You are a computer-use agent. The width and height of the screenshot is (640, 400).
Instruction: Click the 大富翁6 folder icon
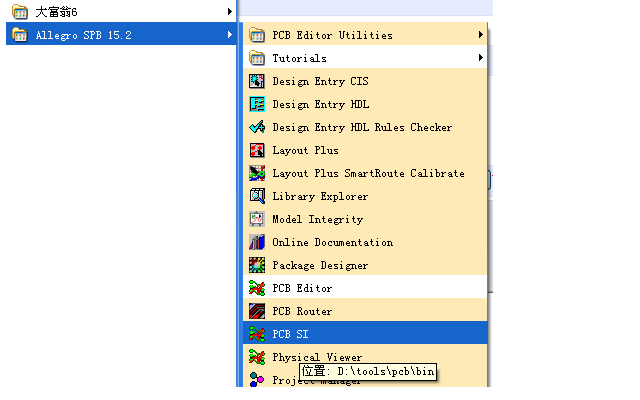20,12
